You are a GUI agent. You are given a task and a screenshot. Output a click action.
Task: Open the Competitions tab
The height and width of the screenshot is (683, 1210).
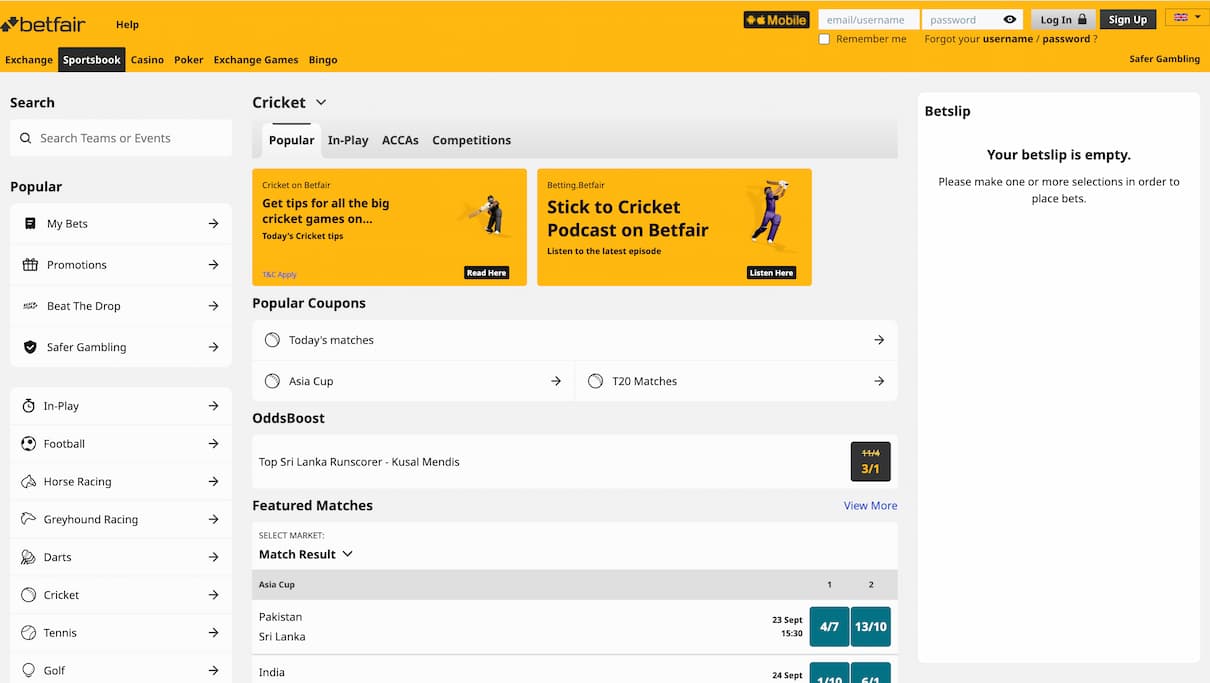tap(471, 140)
